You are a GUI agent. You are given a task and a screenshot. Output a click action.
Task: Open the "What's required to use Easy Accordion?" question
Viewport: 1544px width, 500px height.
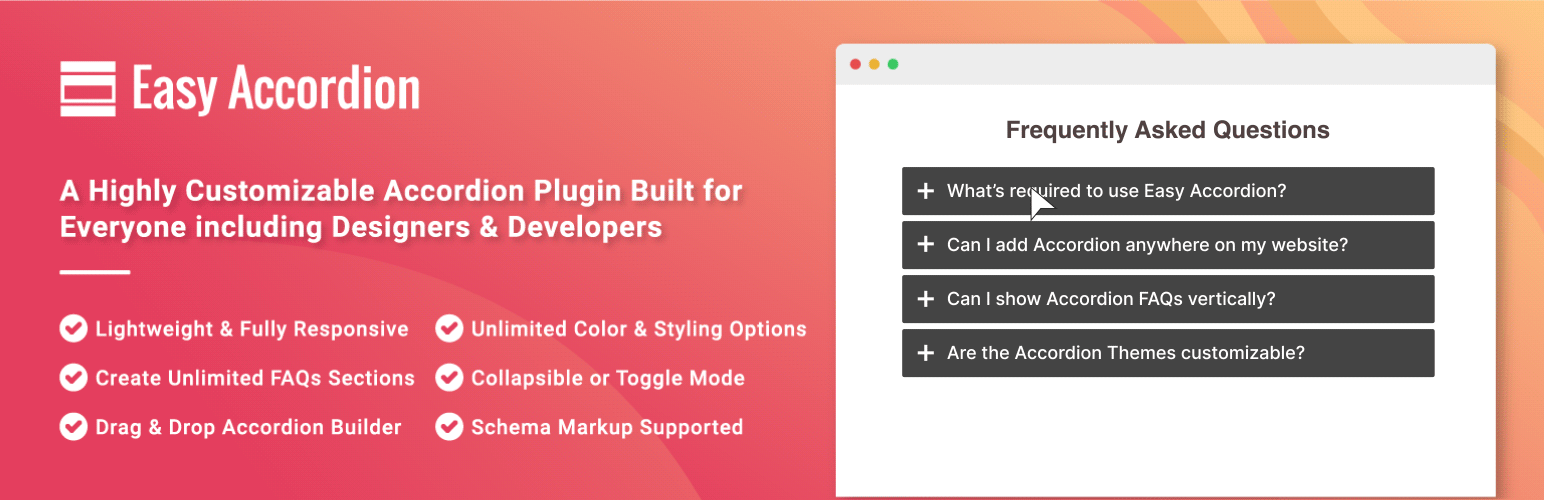tap(1168, 191)
